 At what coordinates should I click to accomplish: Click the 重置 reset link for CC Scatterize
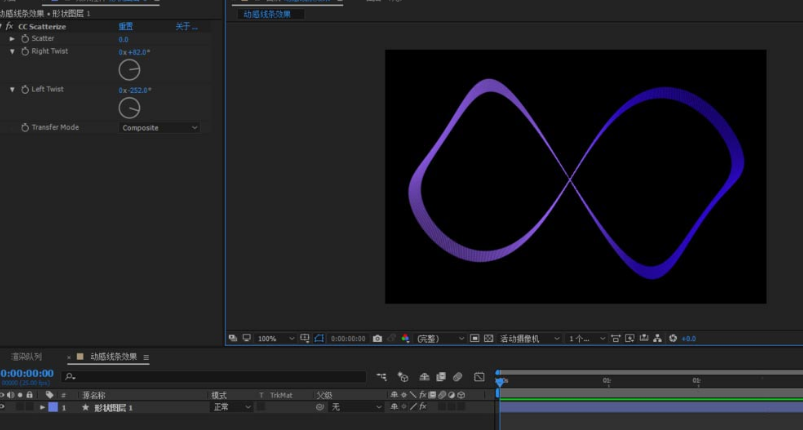[x=126, y=27]
